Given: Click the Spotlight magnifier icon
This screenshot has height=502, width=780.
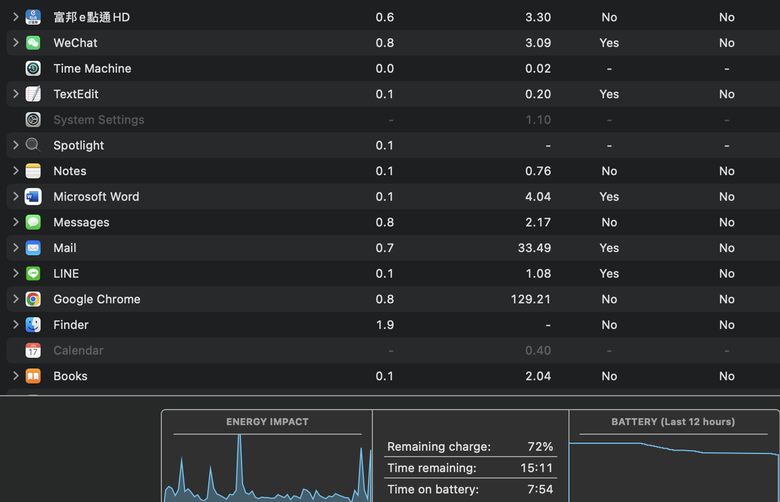Looking at the screenshot, I should (33, 145).
